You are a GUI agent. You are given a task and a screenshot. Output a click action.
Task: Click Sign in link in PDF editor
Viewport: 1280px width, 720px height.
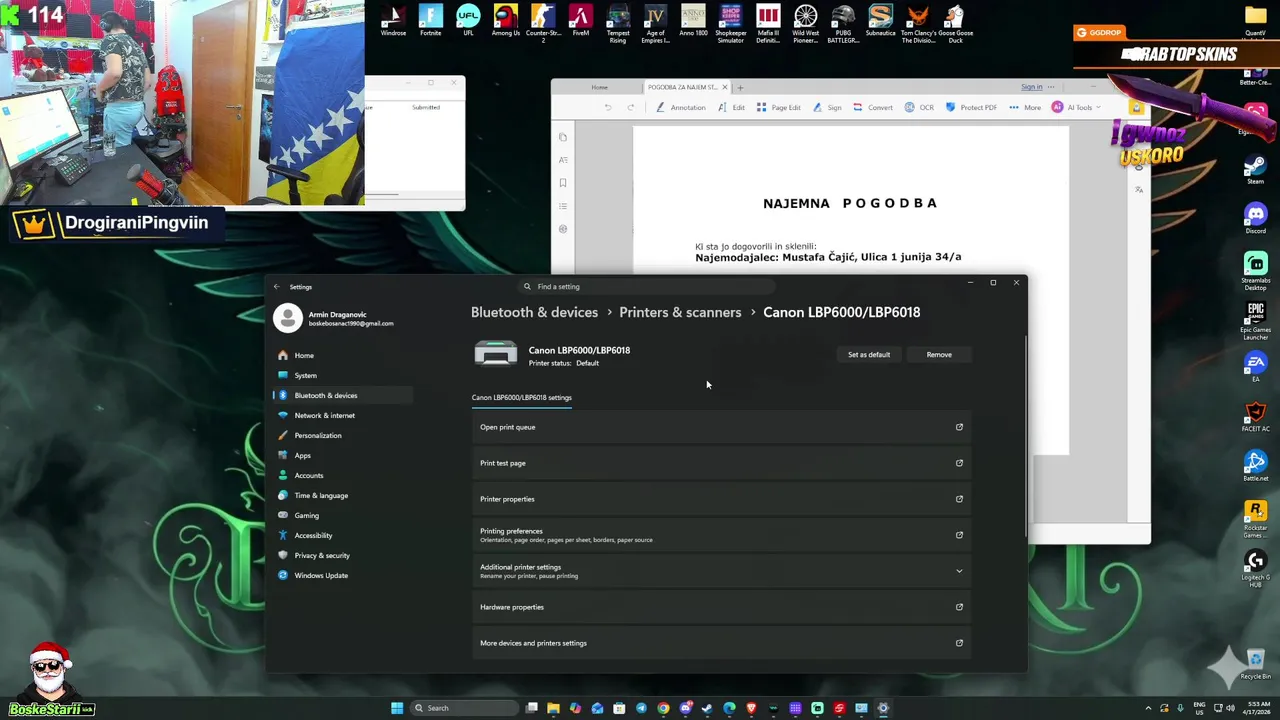click(x=1031, y=87)
